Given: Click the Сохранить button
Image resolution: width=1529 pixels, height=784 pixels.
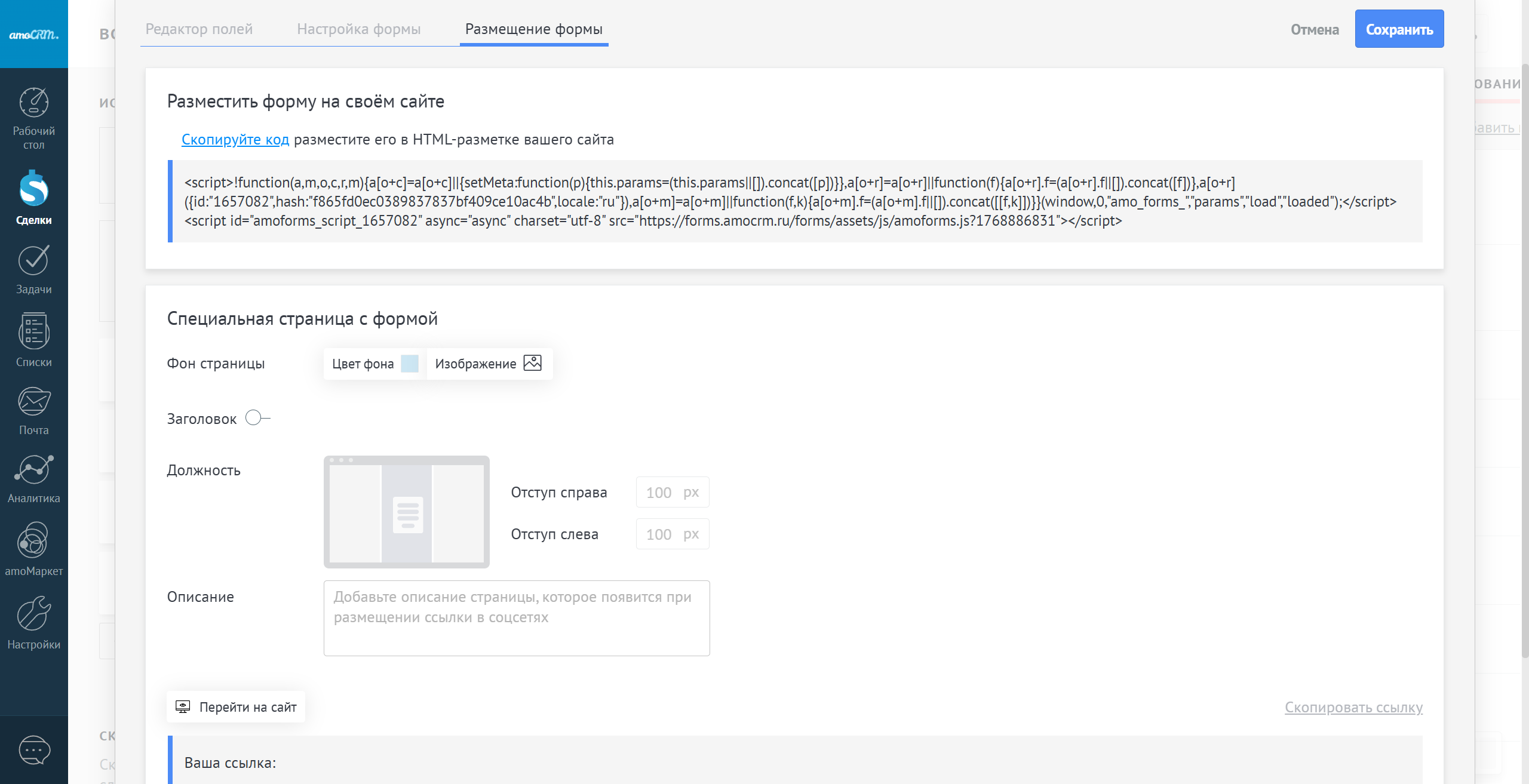Looking at the screenshot, I should [x=1399, y=29].
